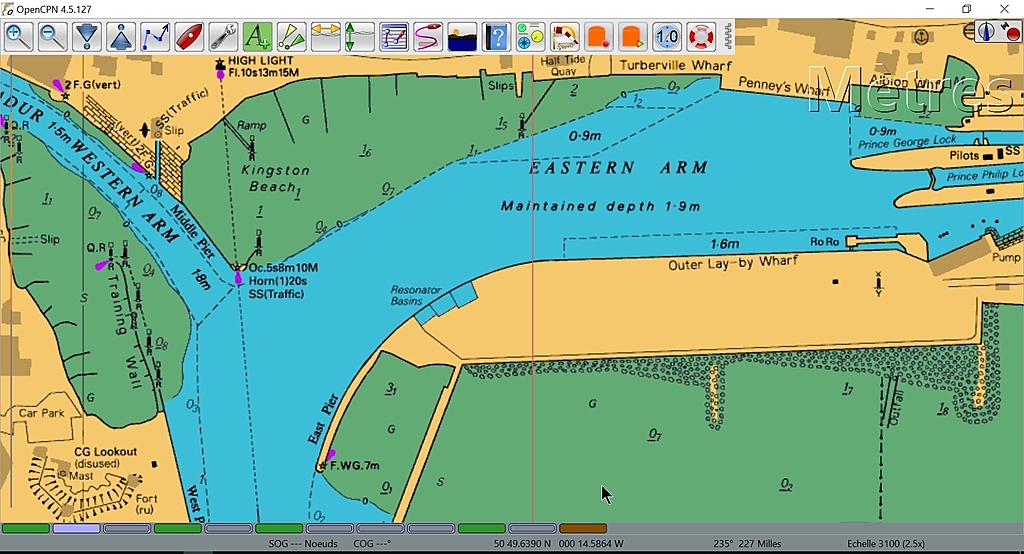The width and height of the screenshot is (1024, 554).
Task: Click the 'Middle Pier' label
Action: point(191,231)
